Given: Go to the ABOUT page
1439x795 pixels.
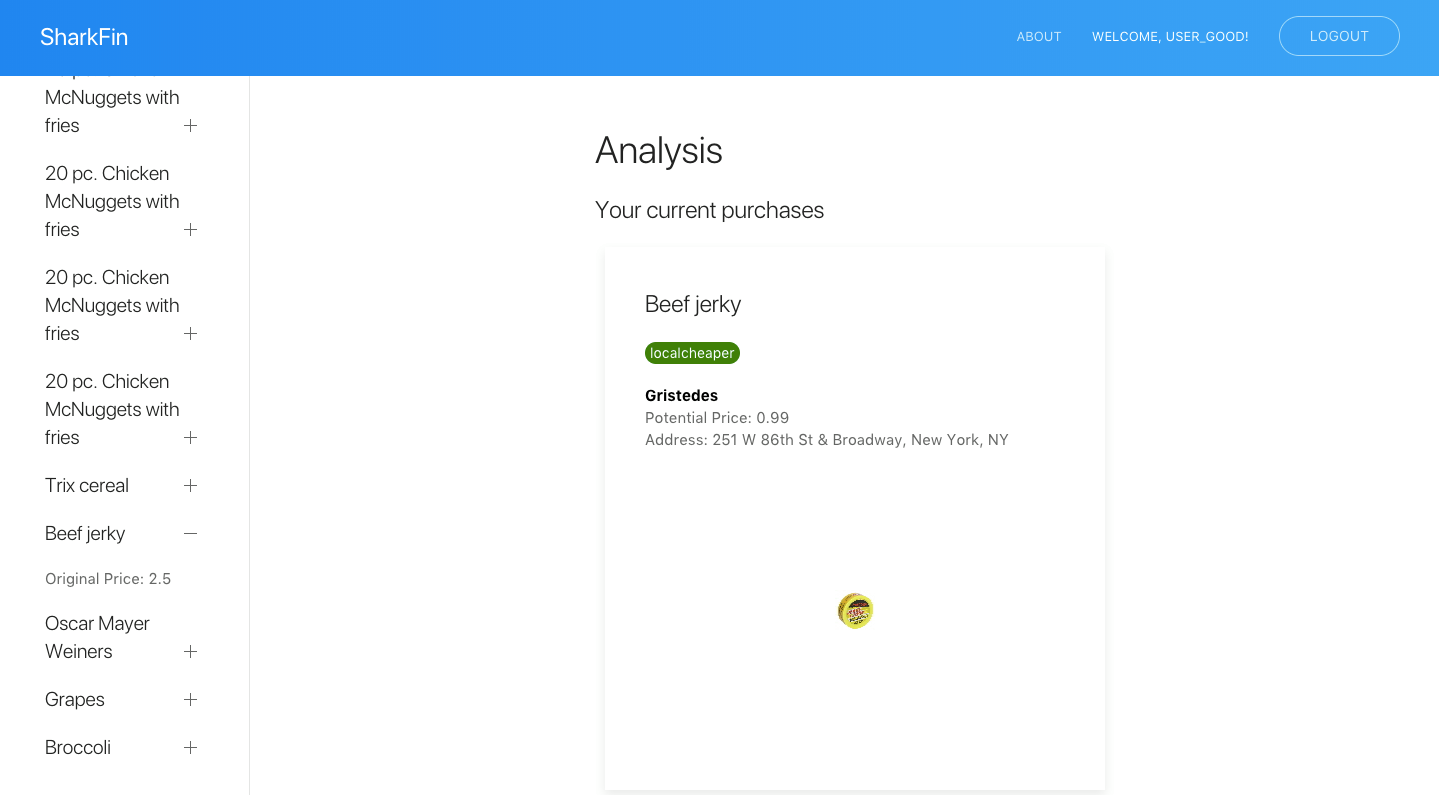Looking at the screenshot, I should click(x=1039, y=37).
